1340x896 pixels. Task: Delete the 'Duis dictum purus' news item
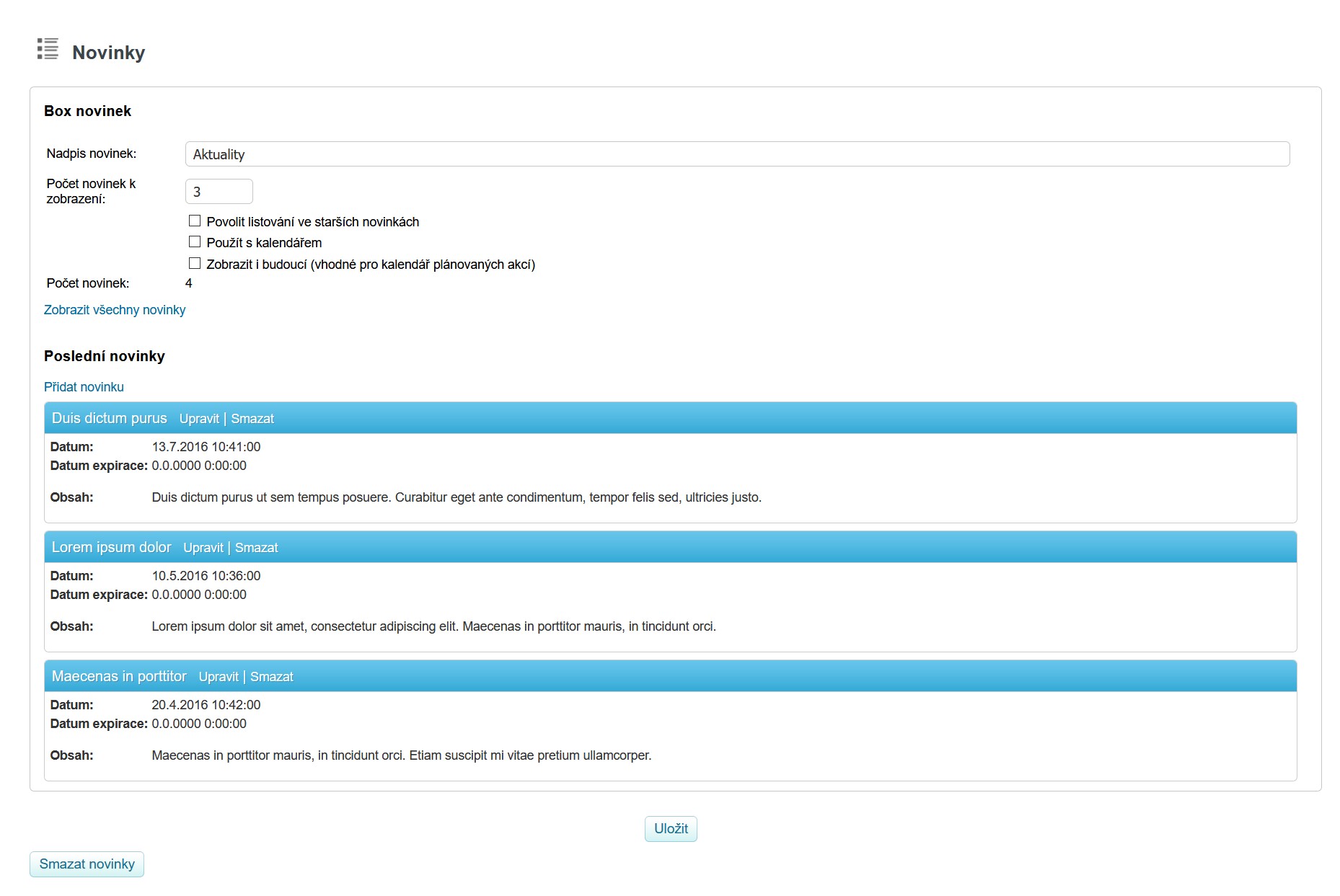point(252,419)
